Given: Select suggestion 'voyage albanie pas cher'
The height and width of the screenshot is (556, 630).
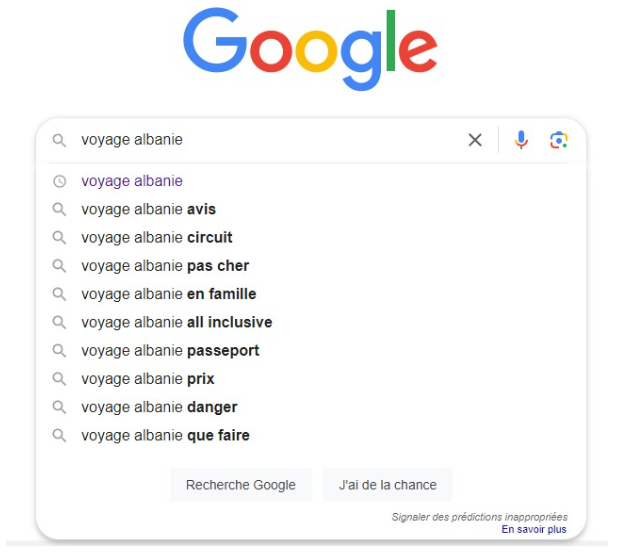Looking at the screenshot, I should click(x=165, y=266).
